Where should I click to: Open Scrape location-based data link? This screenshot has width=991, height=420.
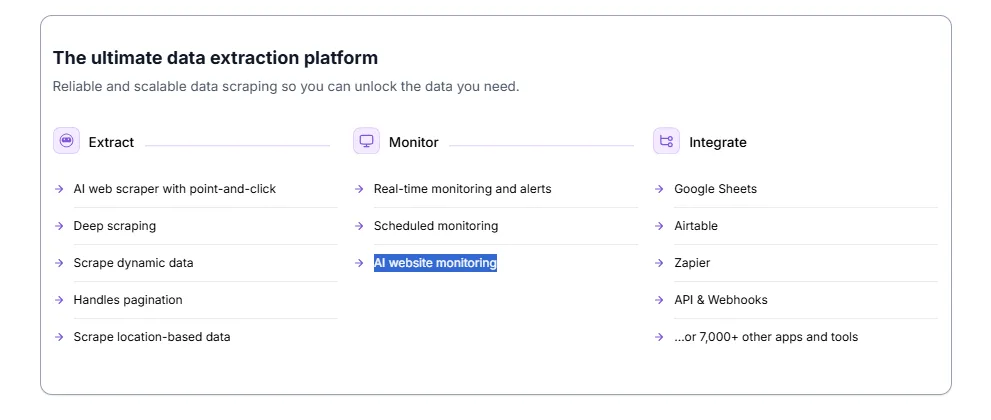coord(152,337)
